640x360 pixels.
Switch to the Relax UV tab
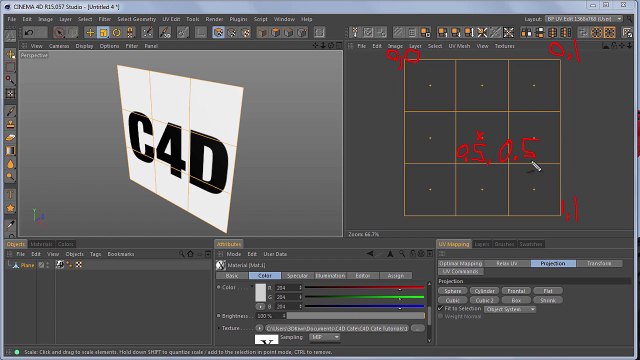click(507, 264)
